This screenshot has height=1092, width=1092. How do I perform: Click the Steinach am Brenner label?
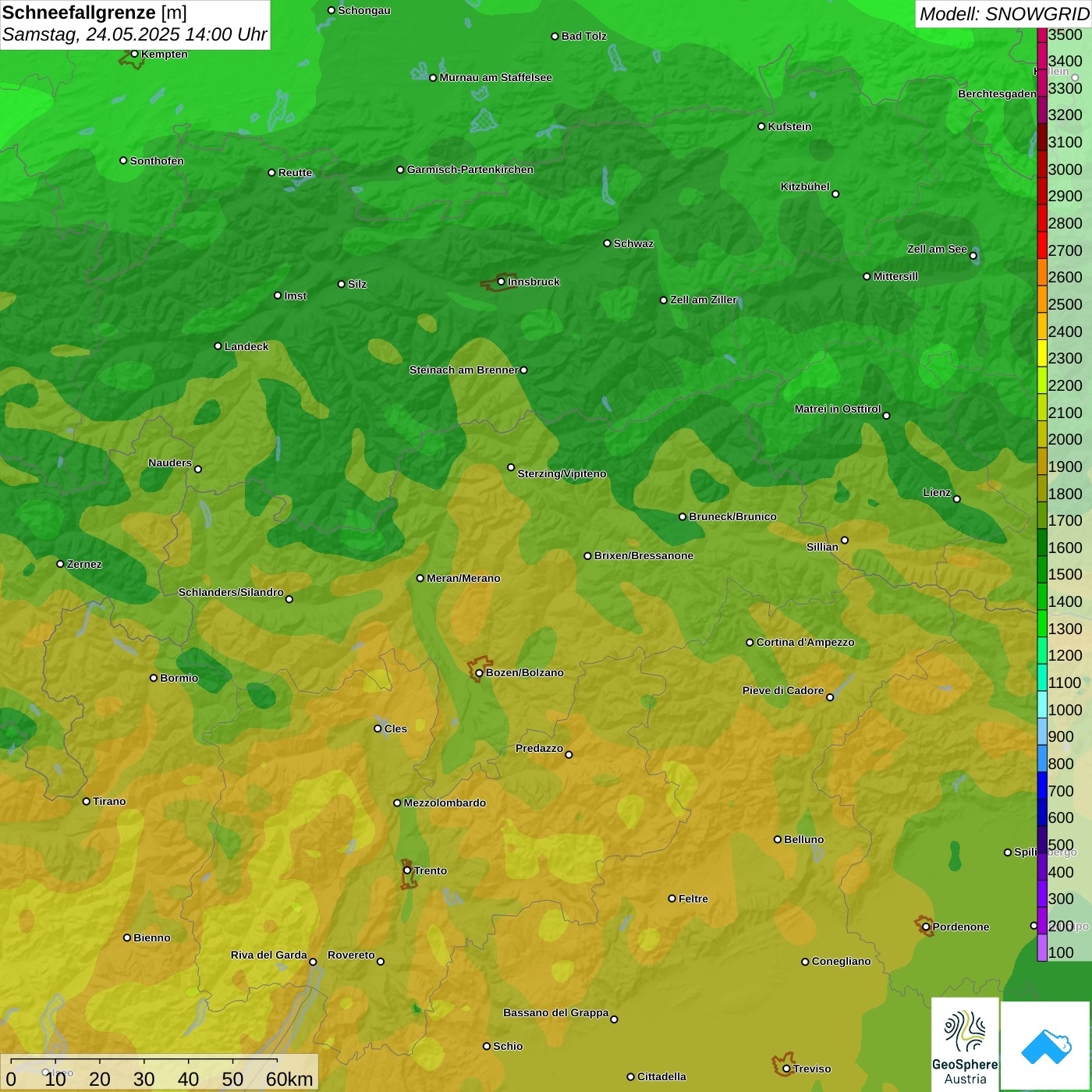[x=463, y=370]
